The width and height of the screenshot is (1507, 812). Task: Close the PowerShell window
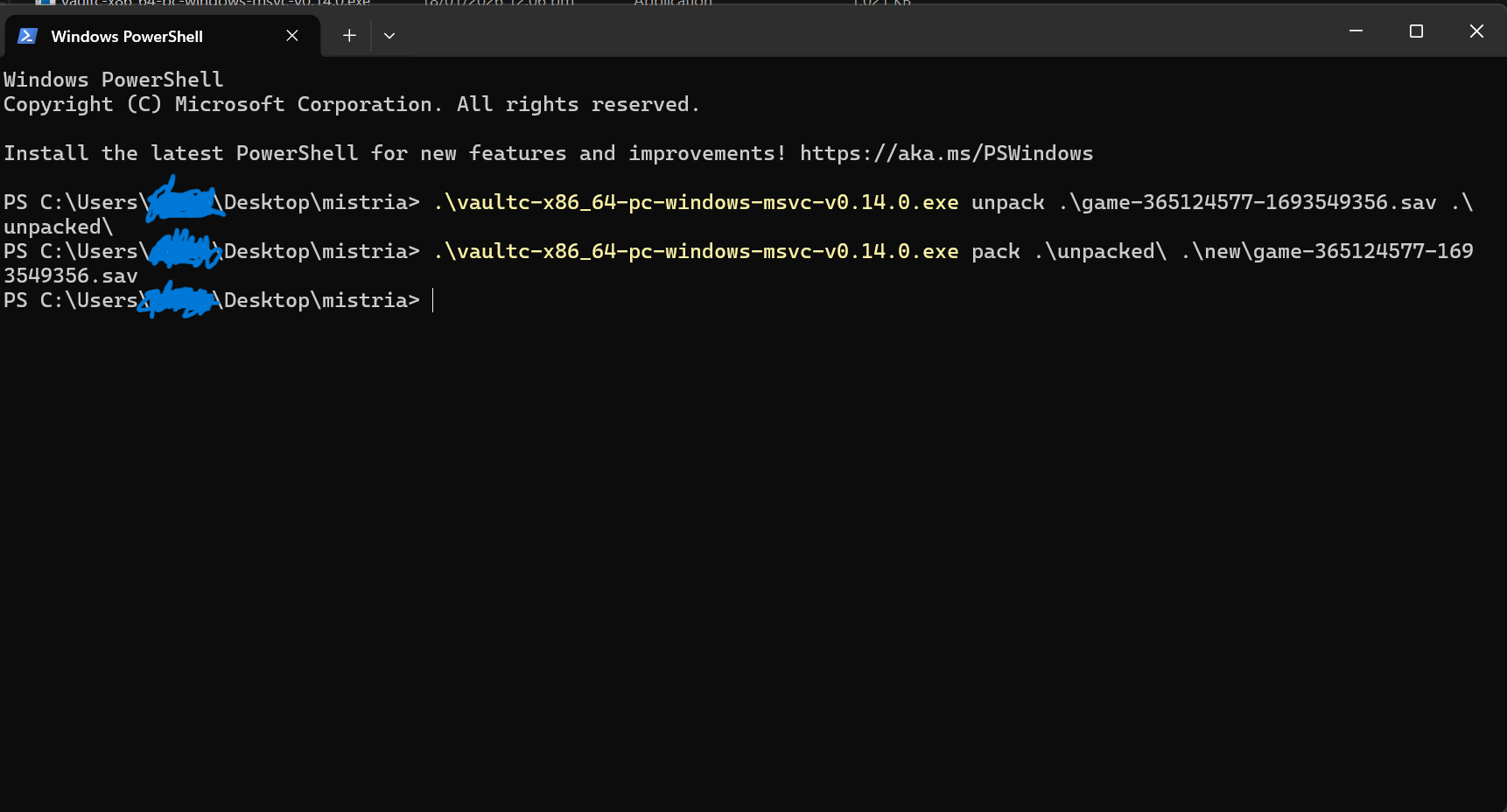[1476, 31]
